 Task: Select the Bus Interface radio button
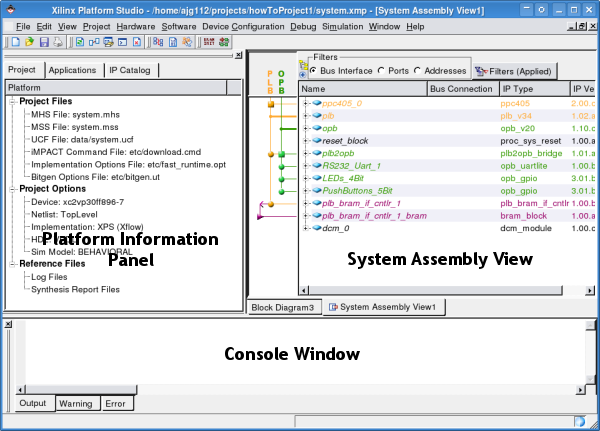pyautogui.click(x=313, y=70)
